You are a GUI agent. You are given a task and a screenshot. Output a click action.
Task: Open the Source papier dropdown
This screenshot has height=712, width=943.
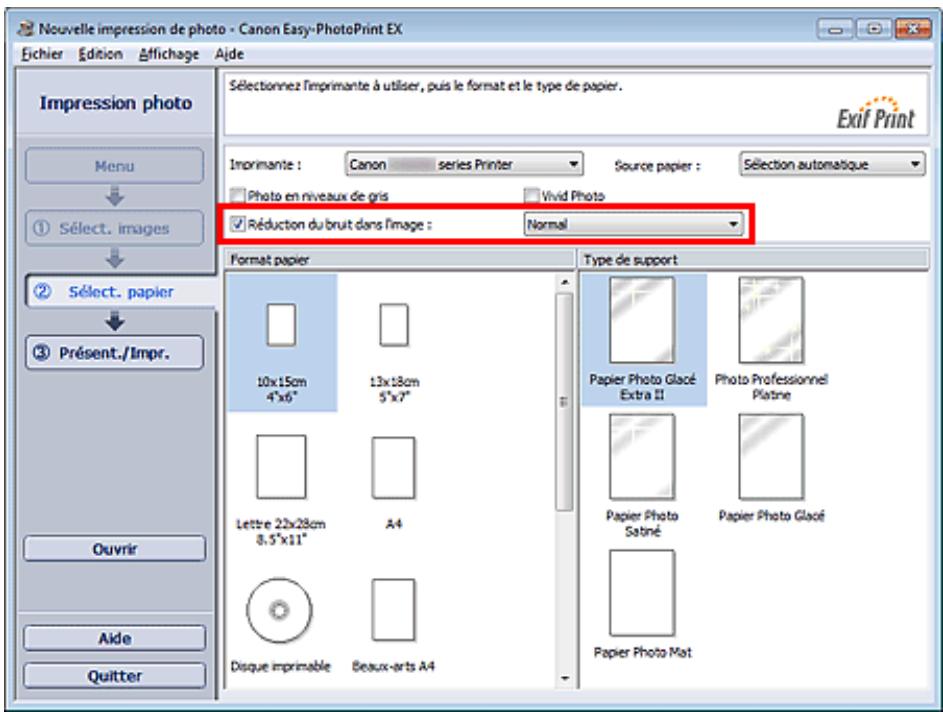point(832,164)
